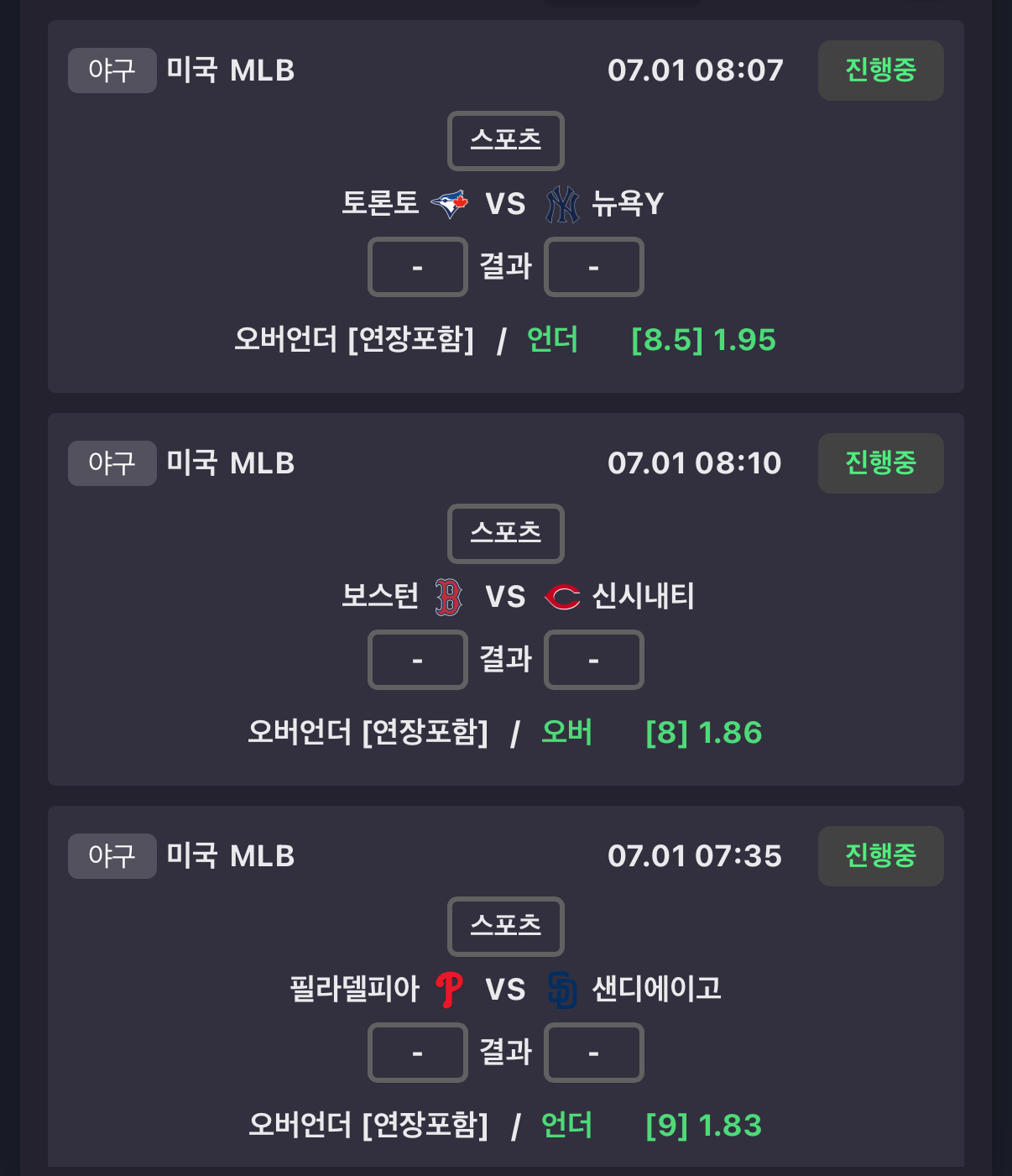
Task: Click the Toronto Blue Jays logo
Action: click(449, 204)
